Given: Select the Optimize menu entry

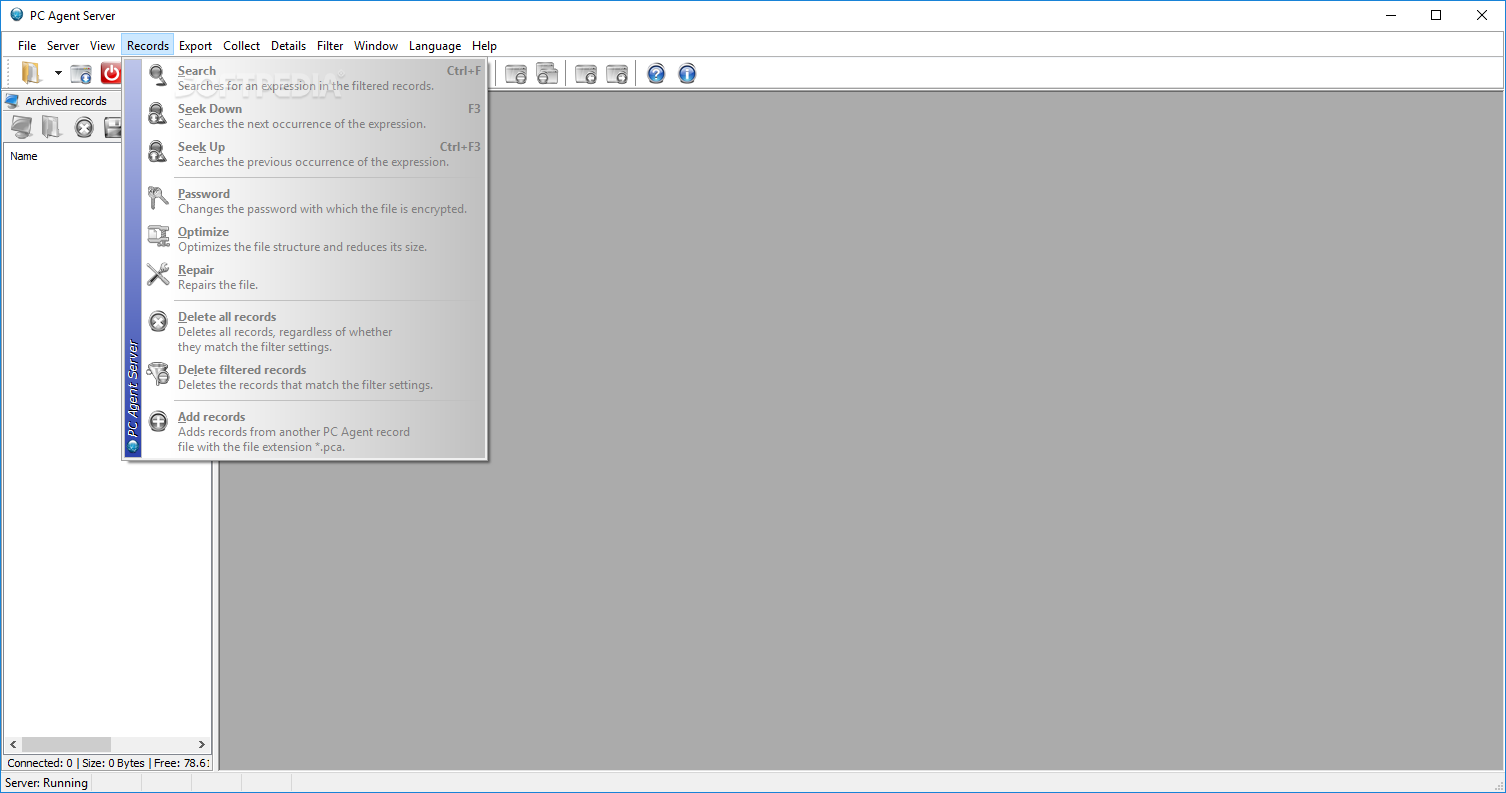Looking at the screenshot, I should tap(314, 239).
